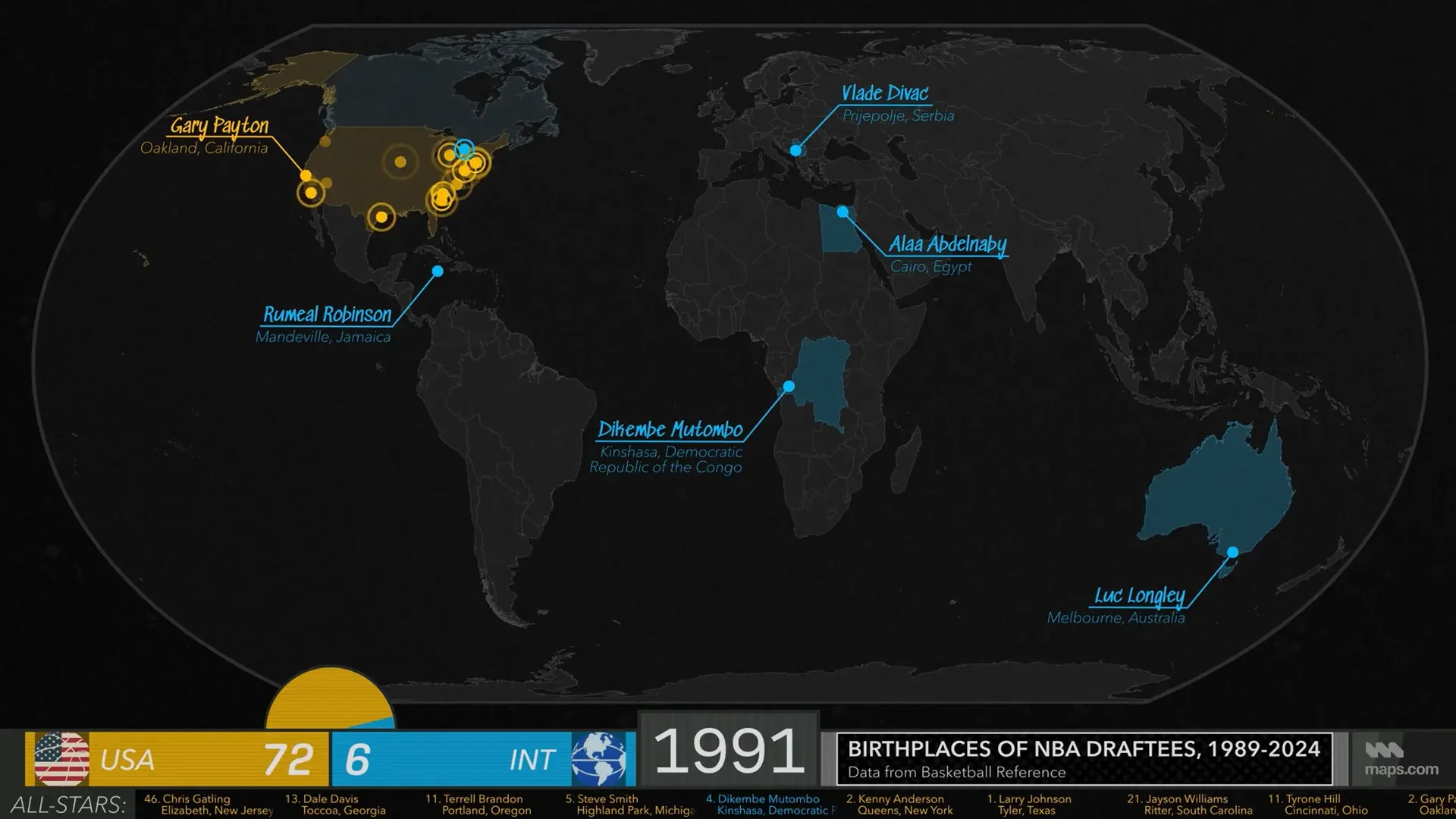Click the 1991 year display
Screen dimensions: 1456x819
pos(728,751)
